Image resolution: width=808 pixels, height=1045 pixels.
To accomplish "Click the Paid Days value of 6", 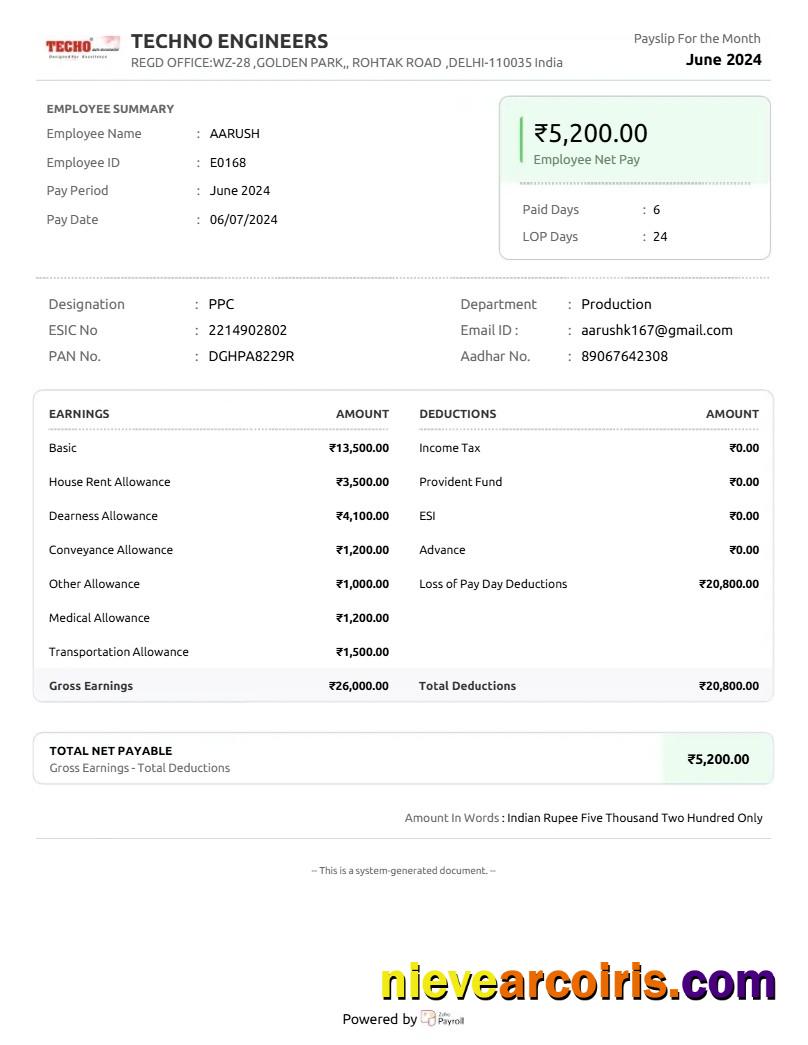I will tap(656, 210).
